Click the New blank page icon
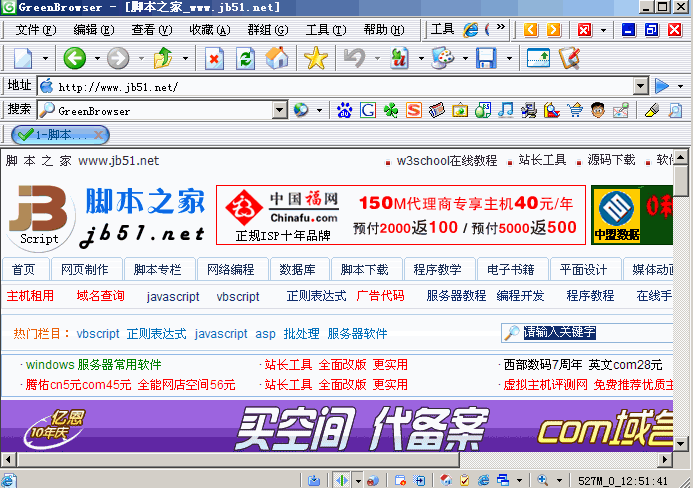 pyautogui.click(x=23, y=58)
